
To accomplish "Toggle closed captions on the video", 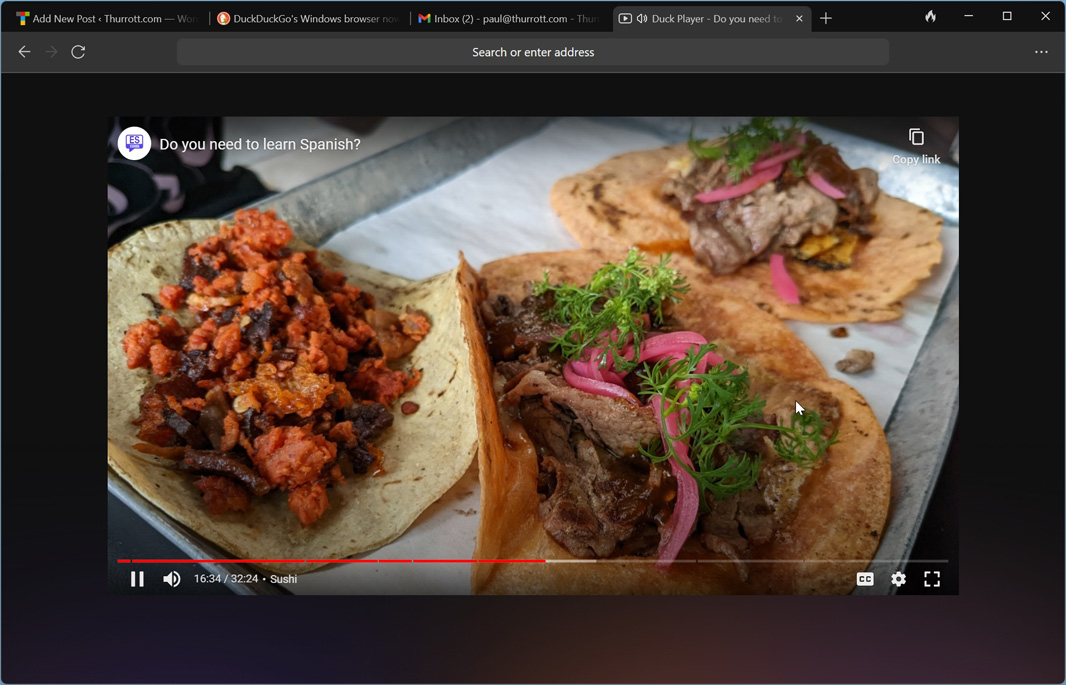I will tap(865, 579).
